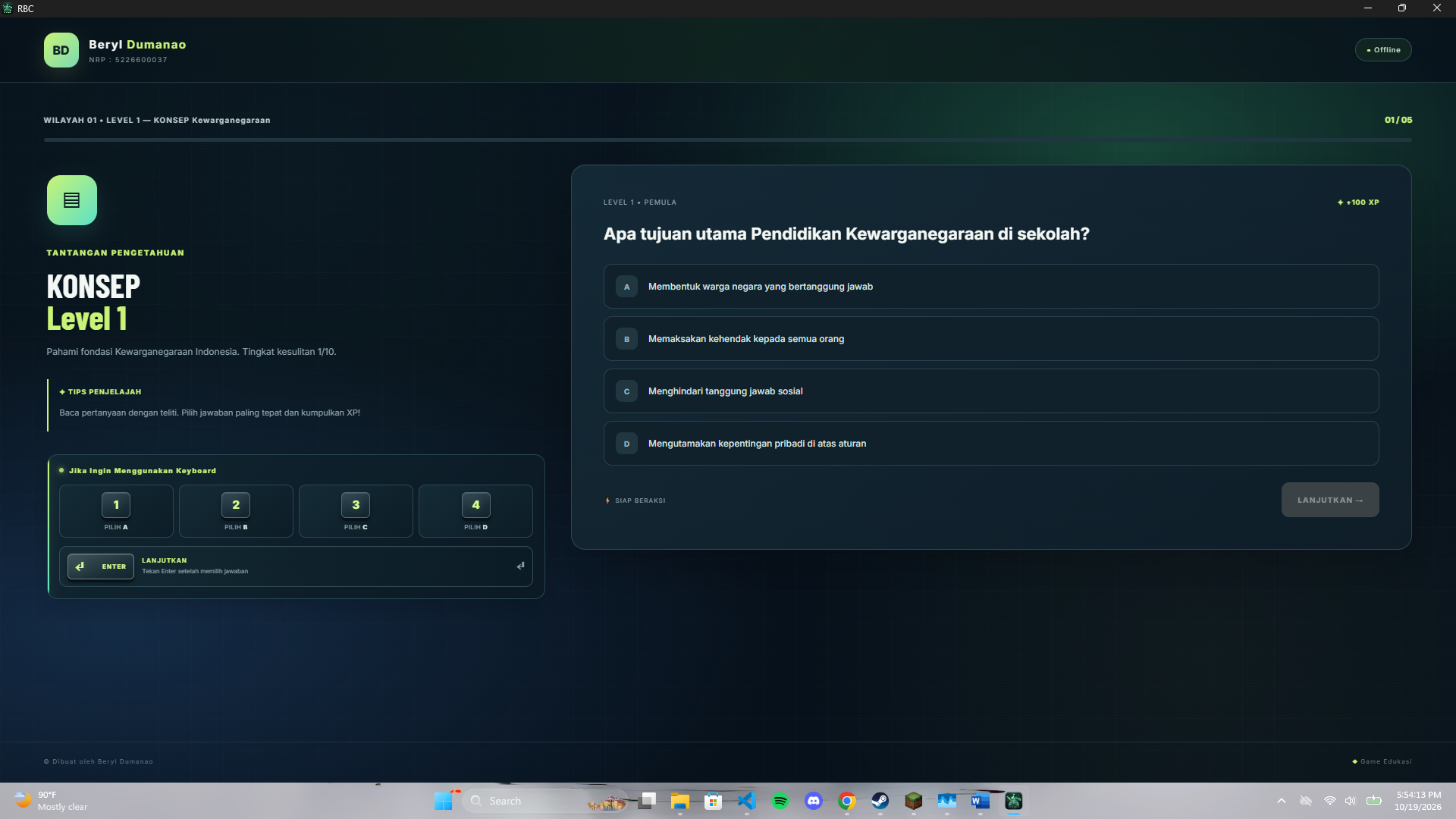Open Visual Studio Code from the taskbar

[x=747, y=801]
